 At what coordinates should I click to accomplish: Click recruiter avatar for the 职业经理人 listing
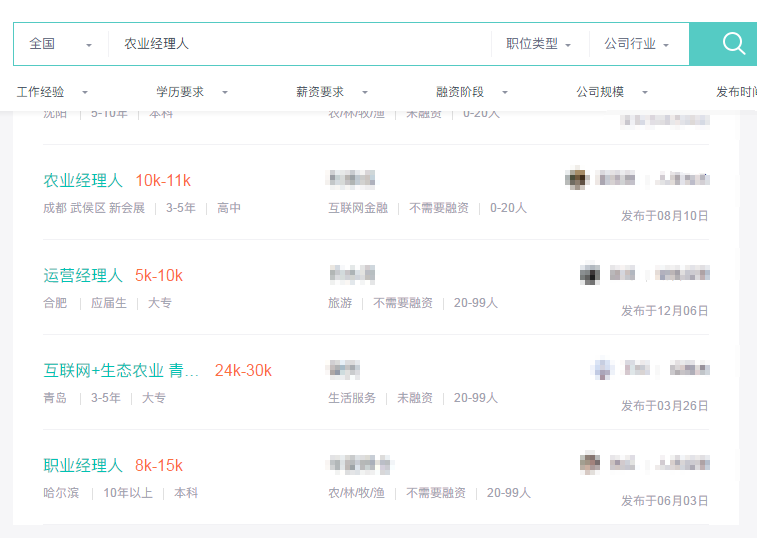(x=591, y=464)
